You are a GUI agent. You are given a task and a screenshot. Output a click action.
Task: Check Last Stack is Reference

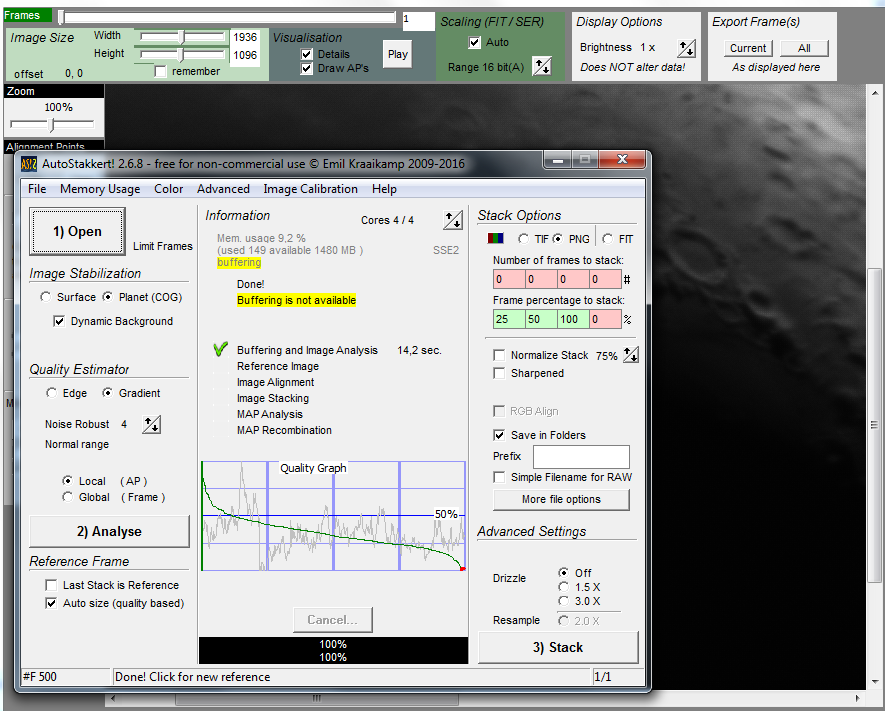(51, 585)
